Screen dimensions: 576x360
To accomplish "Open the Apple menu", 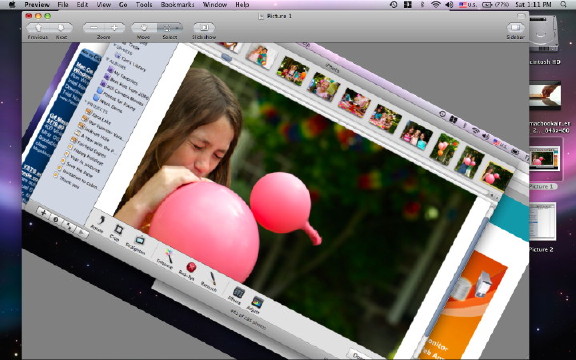I will [x=12, y=4].
